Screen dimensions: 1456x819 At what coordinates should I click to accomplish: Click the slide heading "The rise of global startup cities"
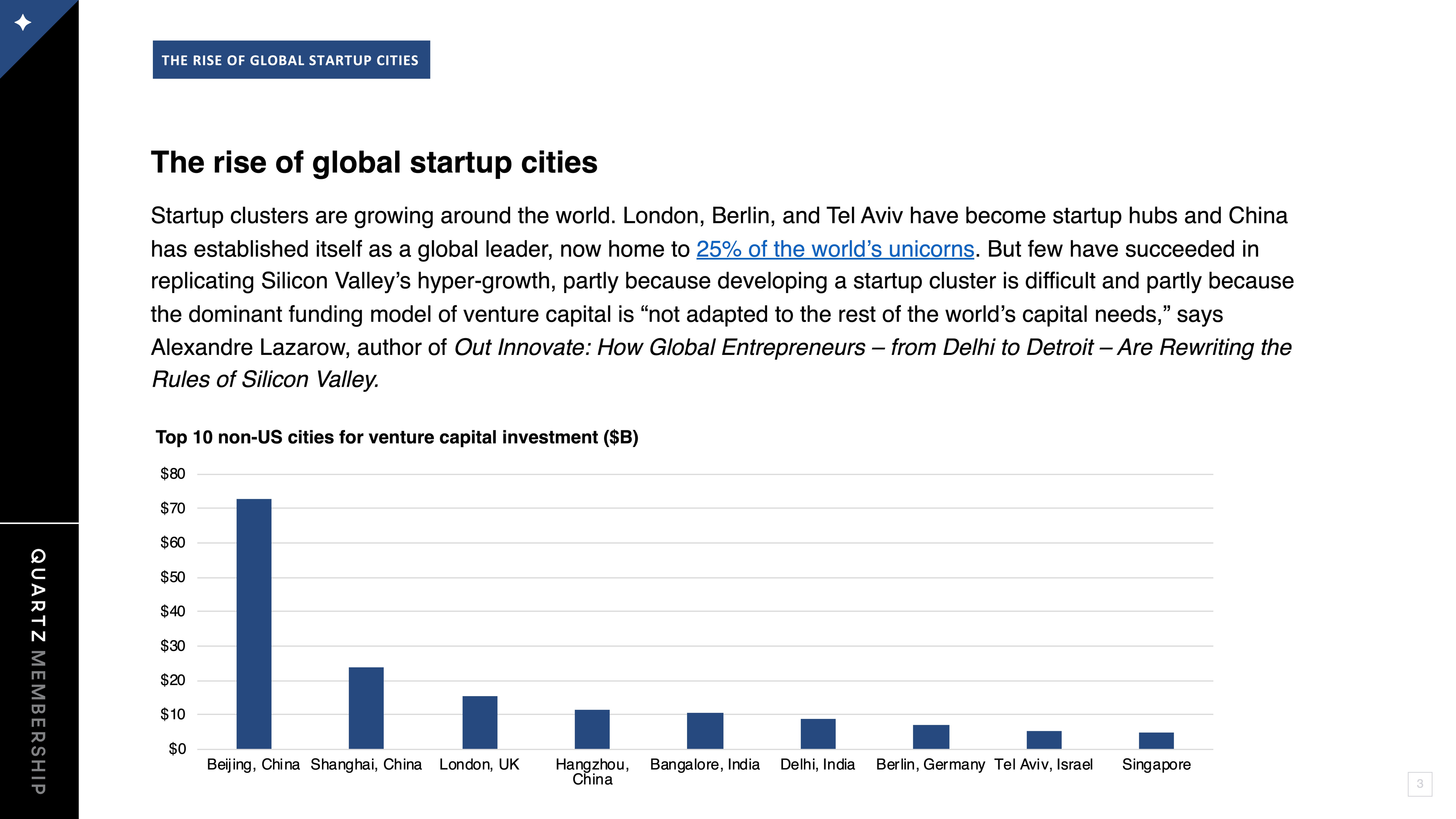coord(374,163)
